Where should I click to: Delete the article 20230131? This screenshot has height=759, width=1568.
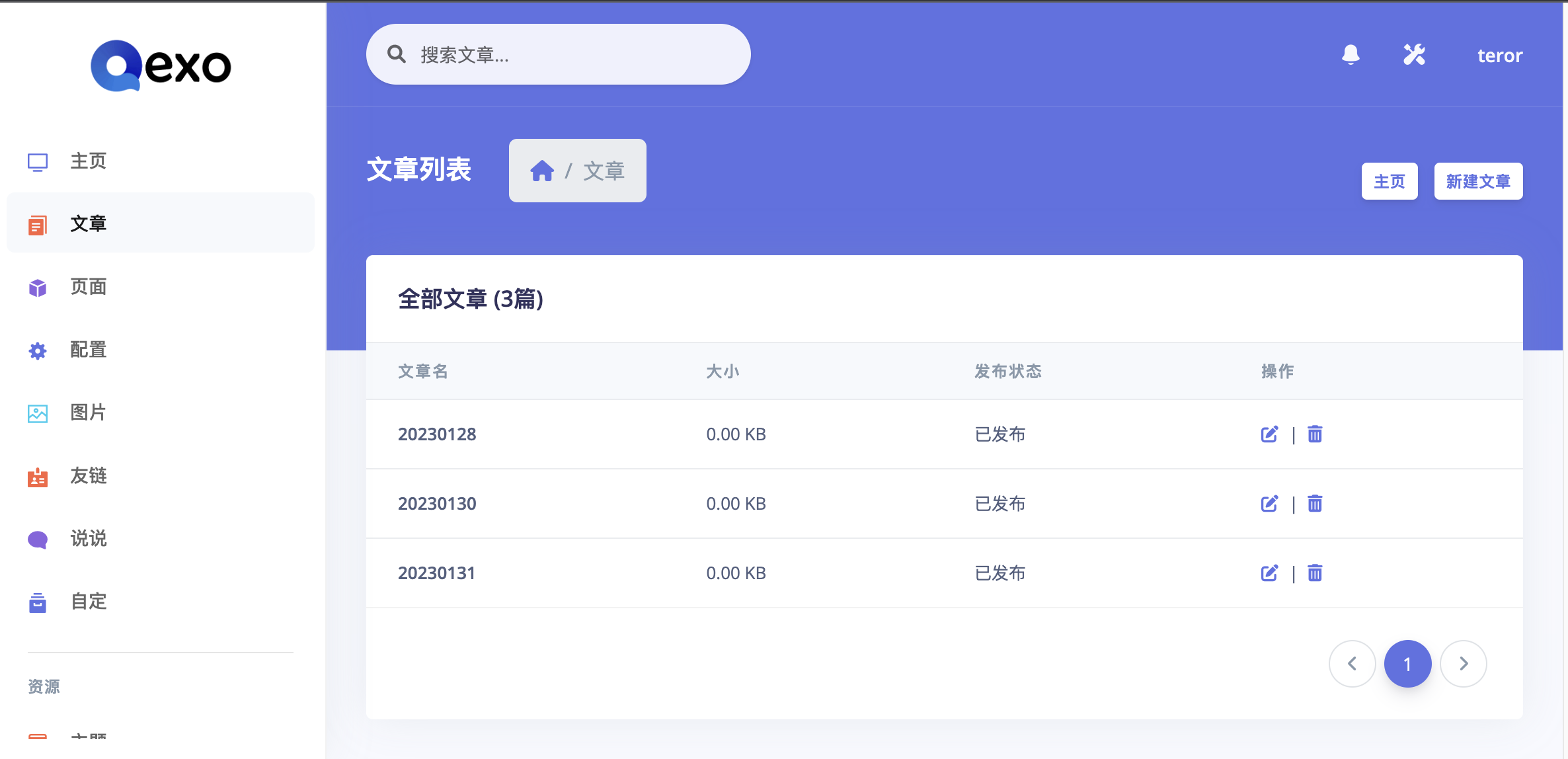click(1315, 573)
